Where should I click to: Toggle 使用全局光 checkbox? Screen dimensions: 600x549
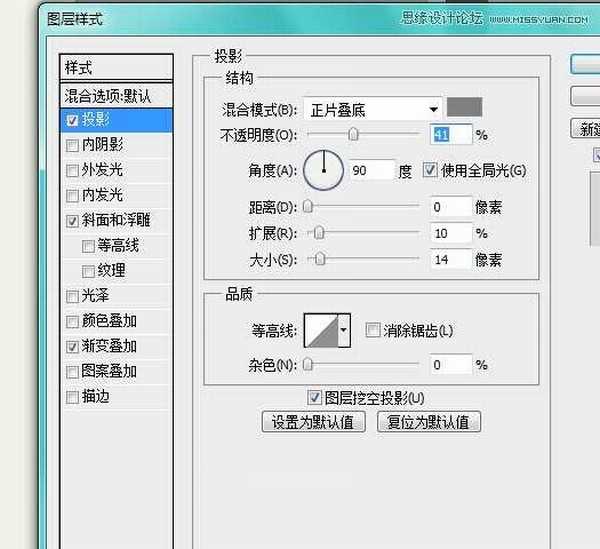[431, 170]
